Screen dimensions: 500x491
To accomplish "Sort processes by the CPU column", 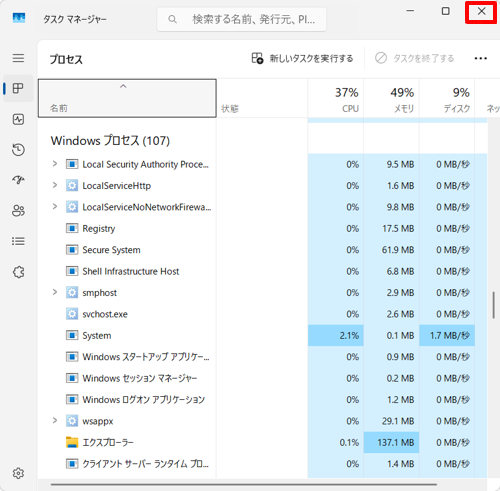I will [x=336, y=99].
